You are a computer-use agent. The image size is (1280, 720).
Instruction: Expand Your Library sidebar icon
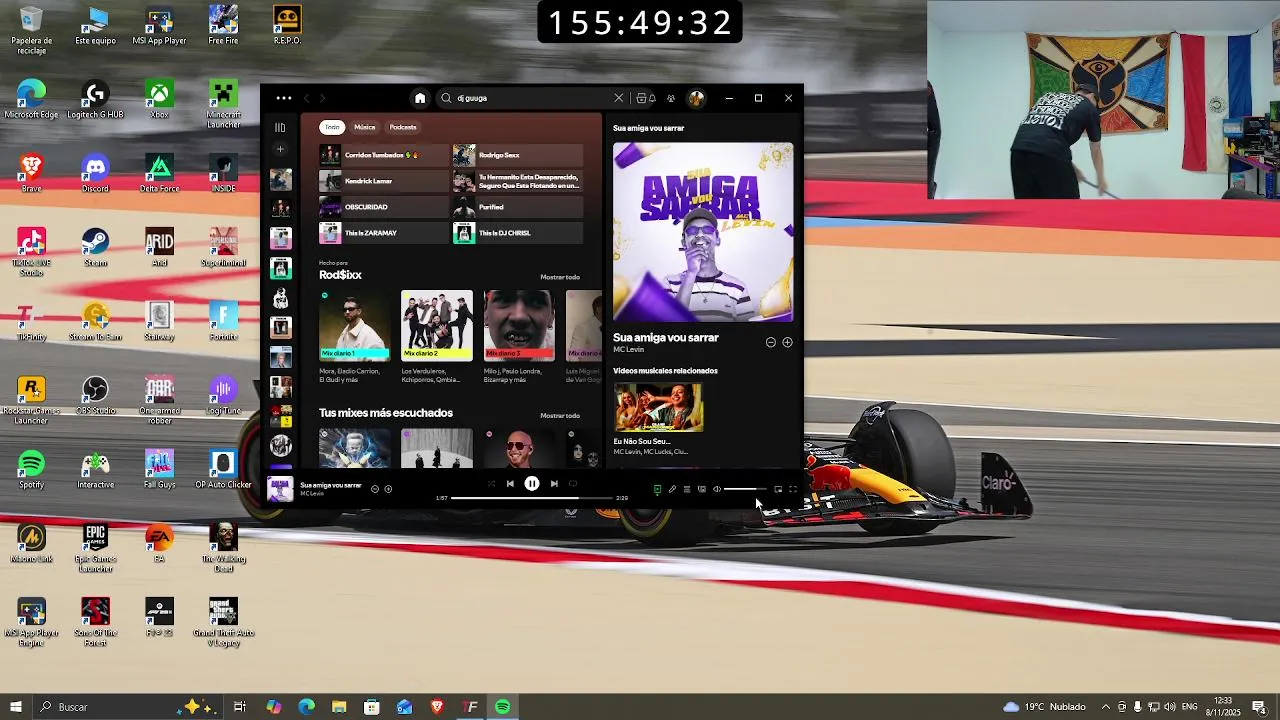[280, 127]
